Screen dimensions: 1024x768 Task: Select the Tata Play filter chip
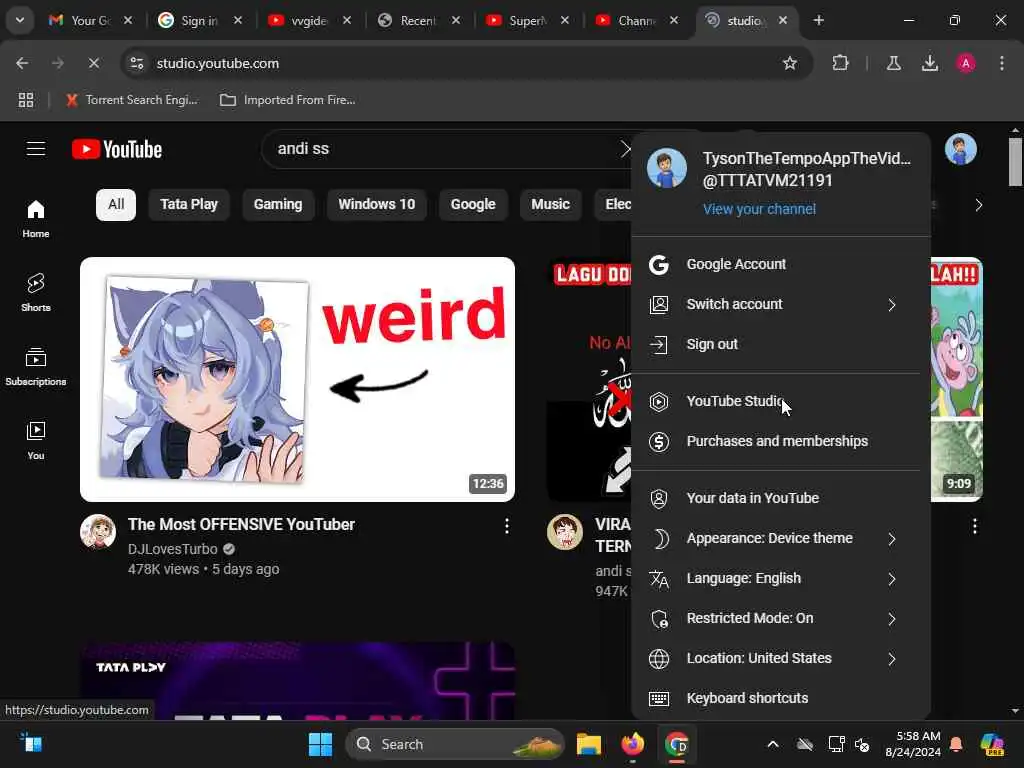[189, 204]
